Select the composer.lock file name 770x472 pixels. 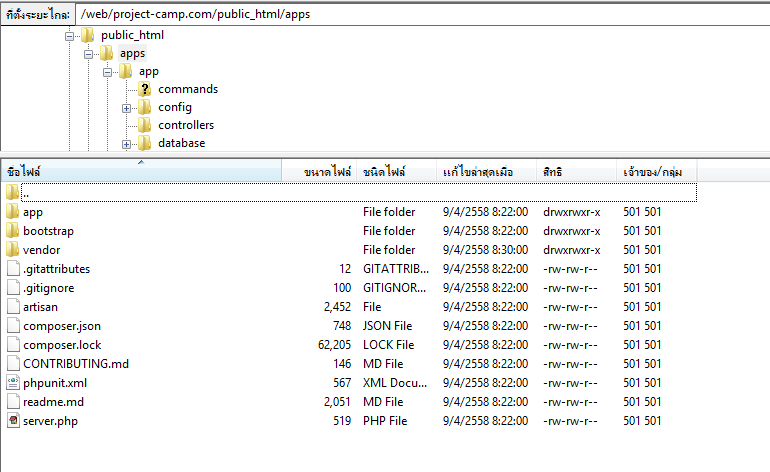(62, 345)
